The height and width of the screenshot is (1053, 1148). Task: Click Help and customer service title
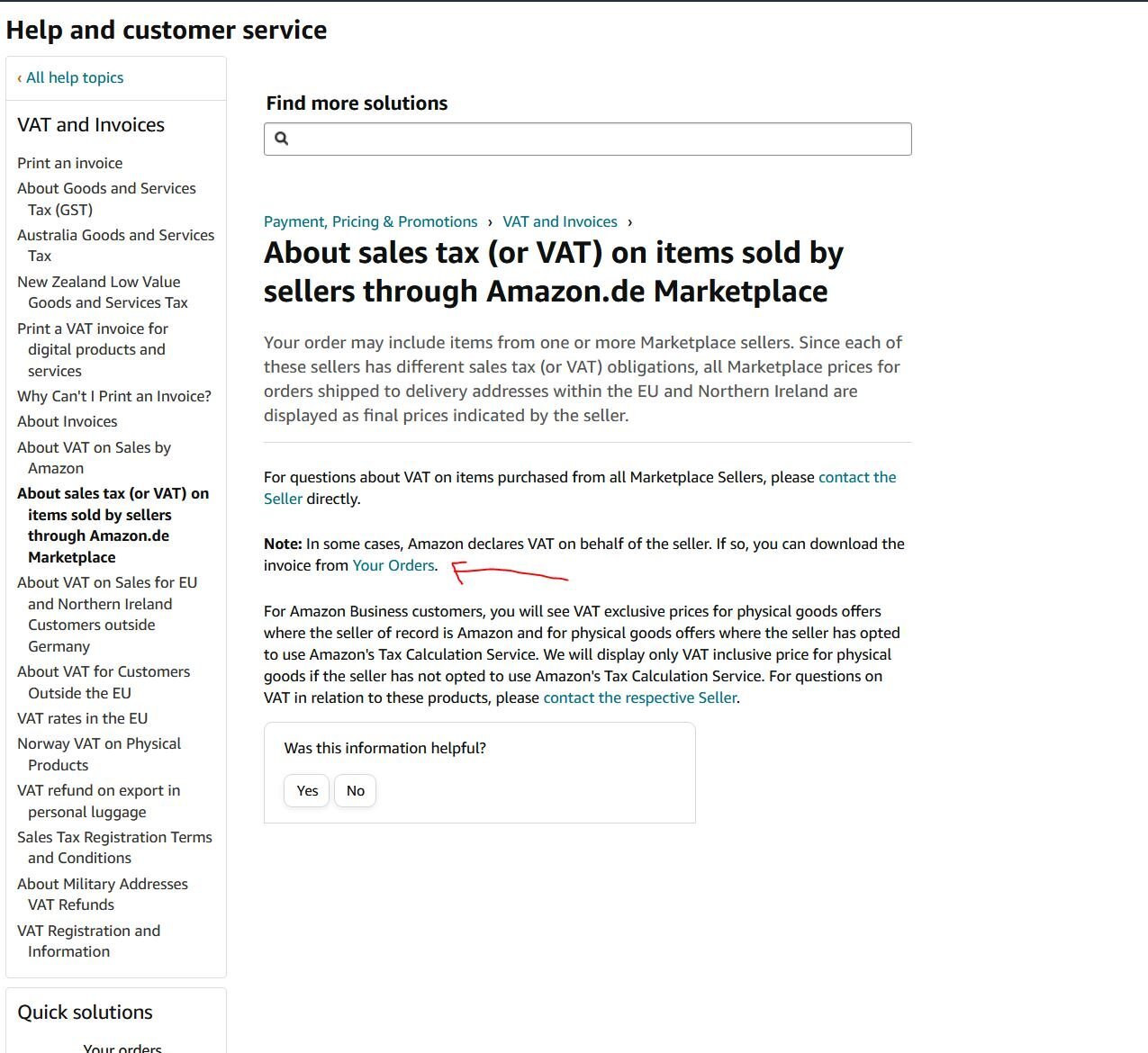coord(167,30)
